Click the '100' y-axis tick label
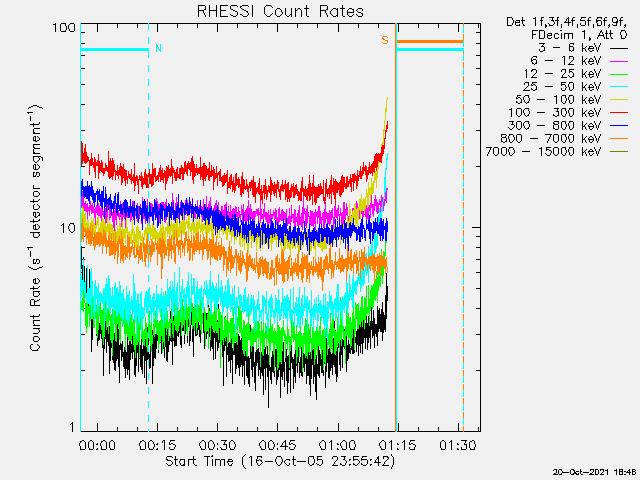 [x=64, y=28]
